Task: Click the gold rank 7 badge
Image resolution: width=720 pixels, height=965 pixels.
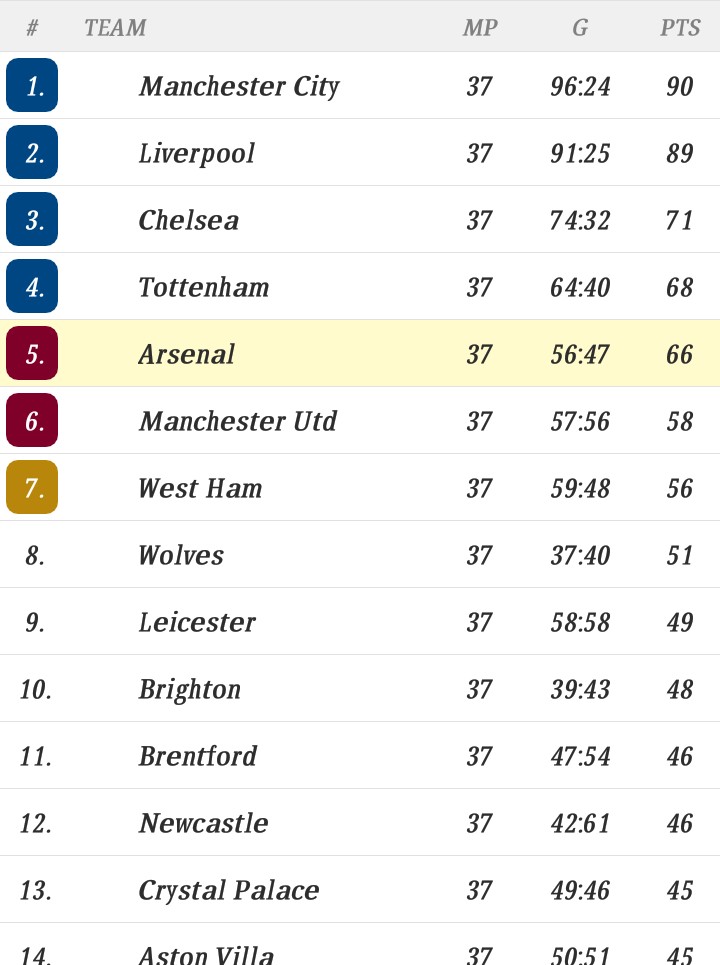Action: tap(32, 488)
